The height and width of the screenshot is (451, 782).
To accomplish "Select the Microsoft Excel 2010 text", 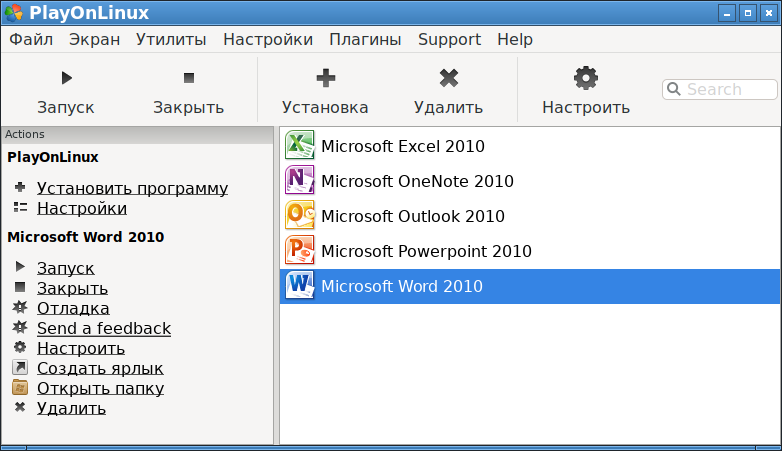I will click(x=403, y=146).
